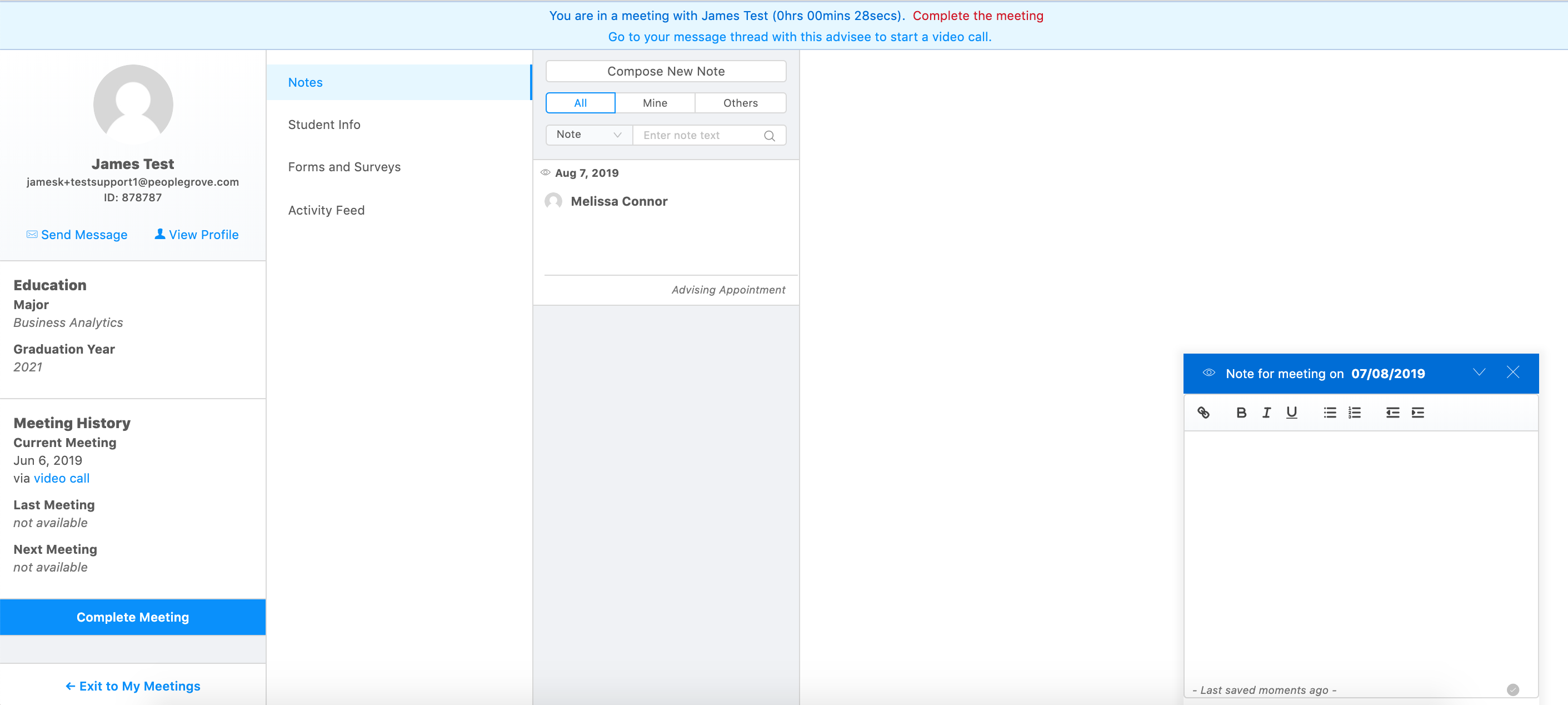Click the Business Analytics major value
Viewport: 1568px width, 705px height.
pyautogui.click(x=68, y=322)
